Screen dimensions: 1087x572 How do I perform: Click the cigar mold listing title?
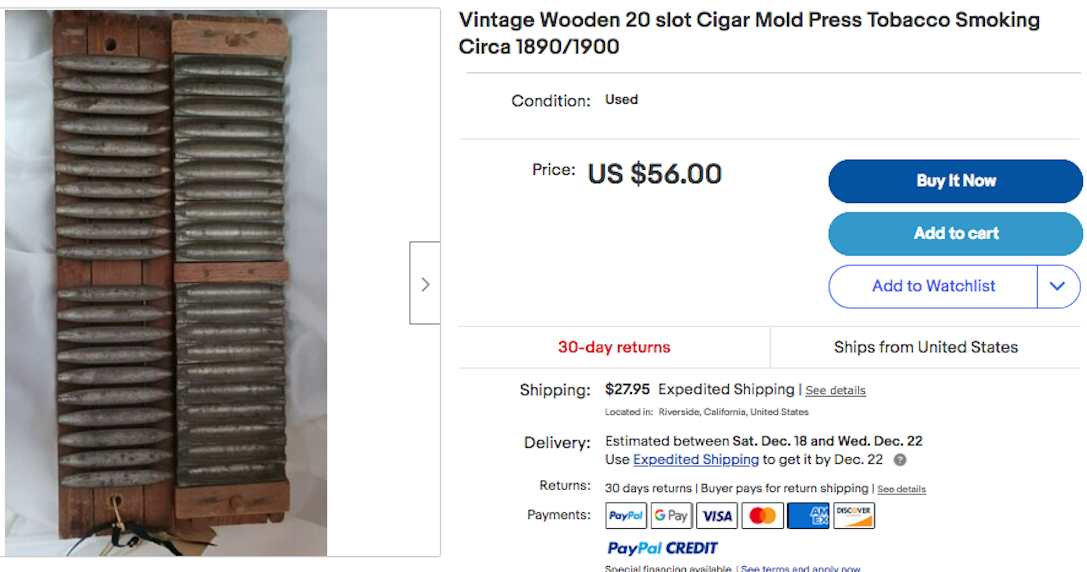pyautogui.click(x=749, y=33)
